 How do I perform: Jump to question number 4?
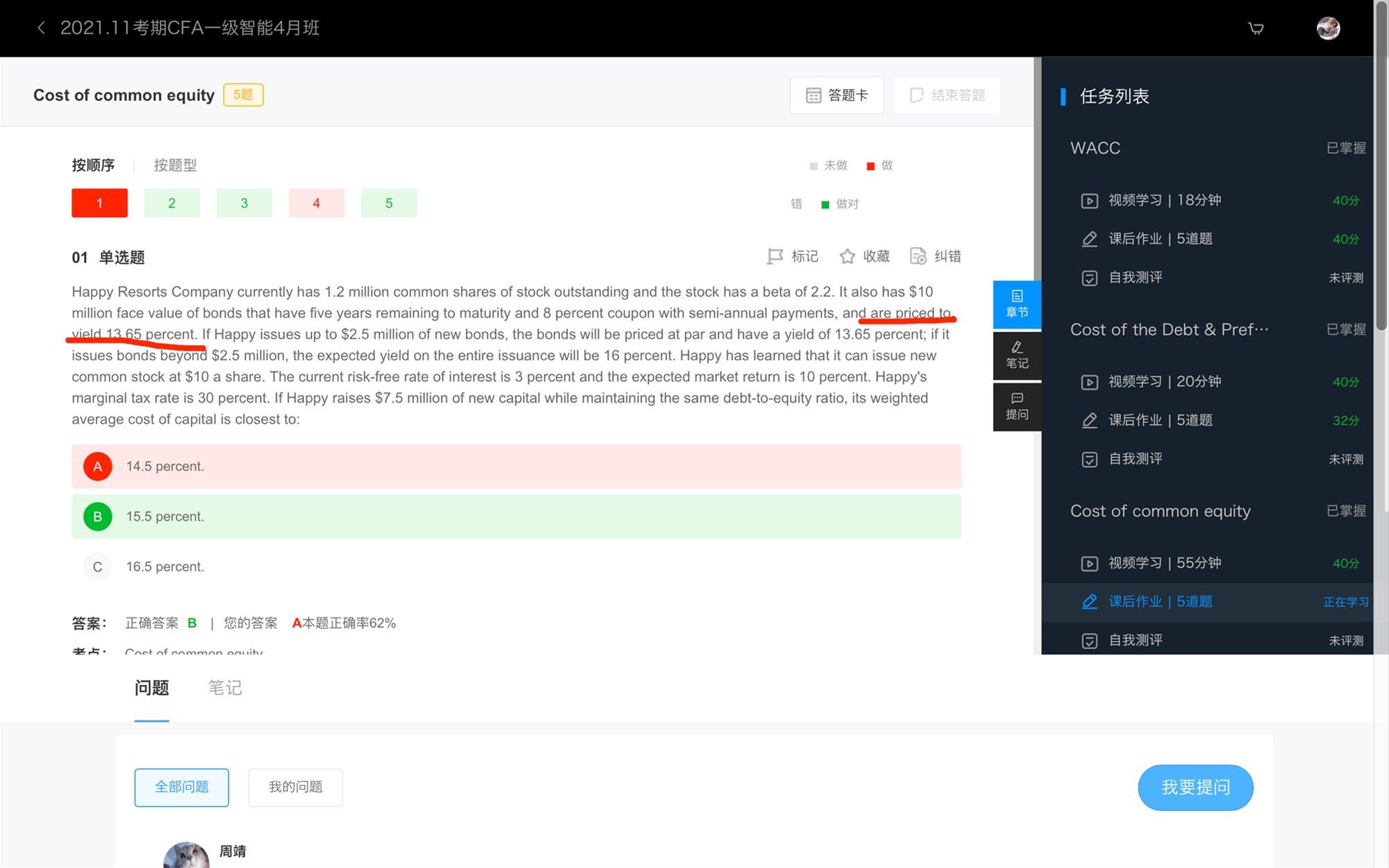(x=316, y=203)
